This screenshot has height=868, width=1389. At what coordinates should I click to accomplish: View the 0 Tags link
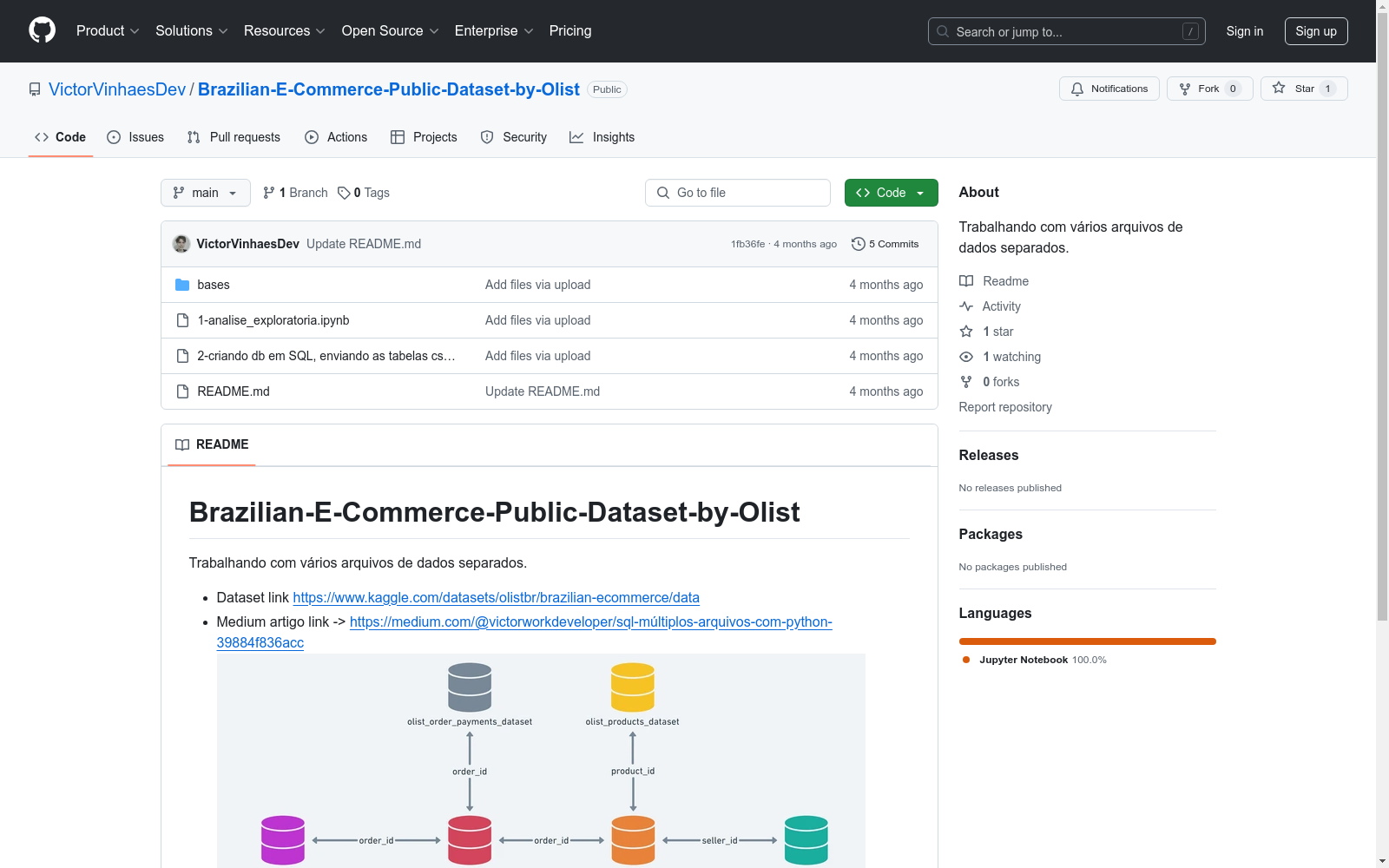pos(364,193)
